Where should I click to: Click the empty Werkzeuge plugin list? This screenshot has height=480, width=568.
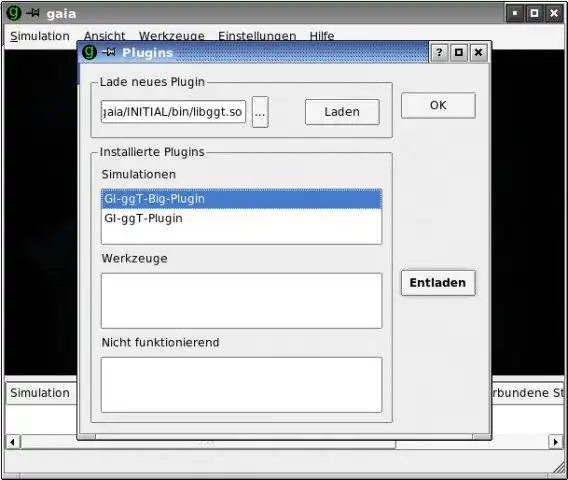pyautogui.click(x=241, y=301)
